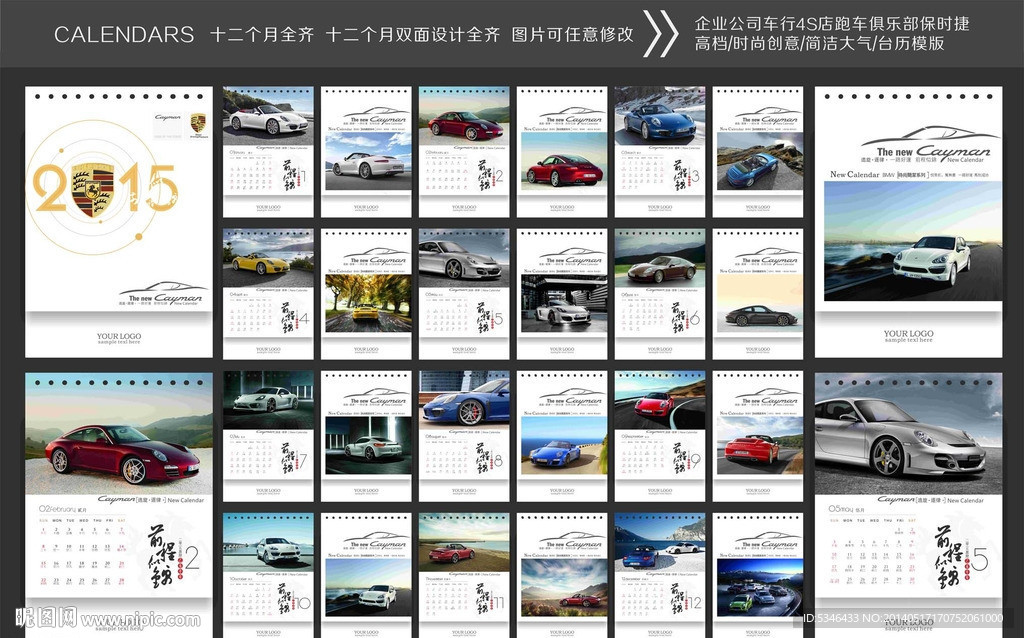The height and width of the screenshot is (638, 1024).
Task: Select the text 十二个月双面设计全齐
Action: [x=413, y=35]
